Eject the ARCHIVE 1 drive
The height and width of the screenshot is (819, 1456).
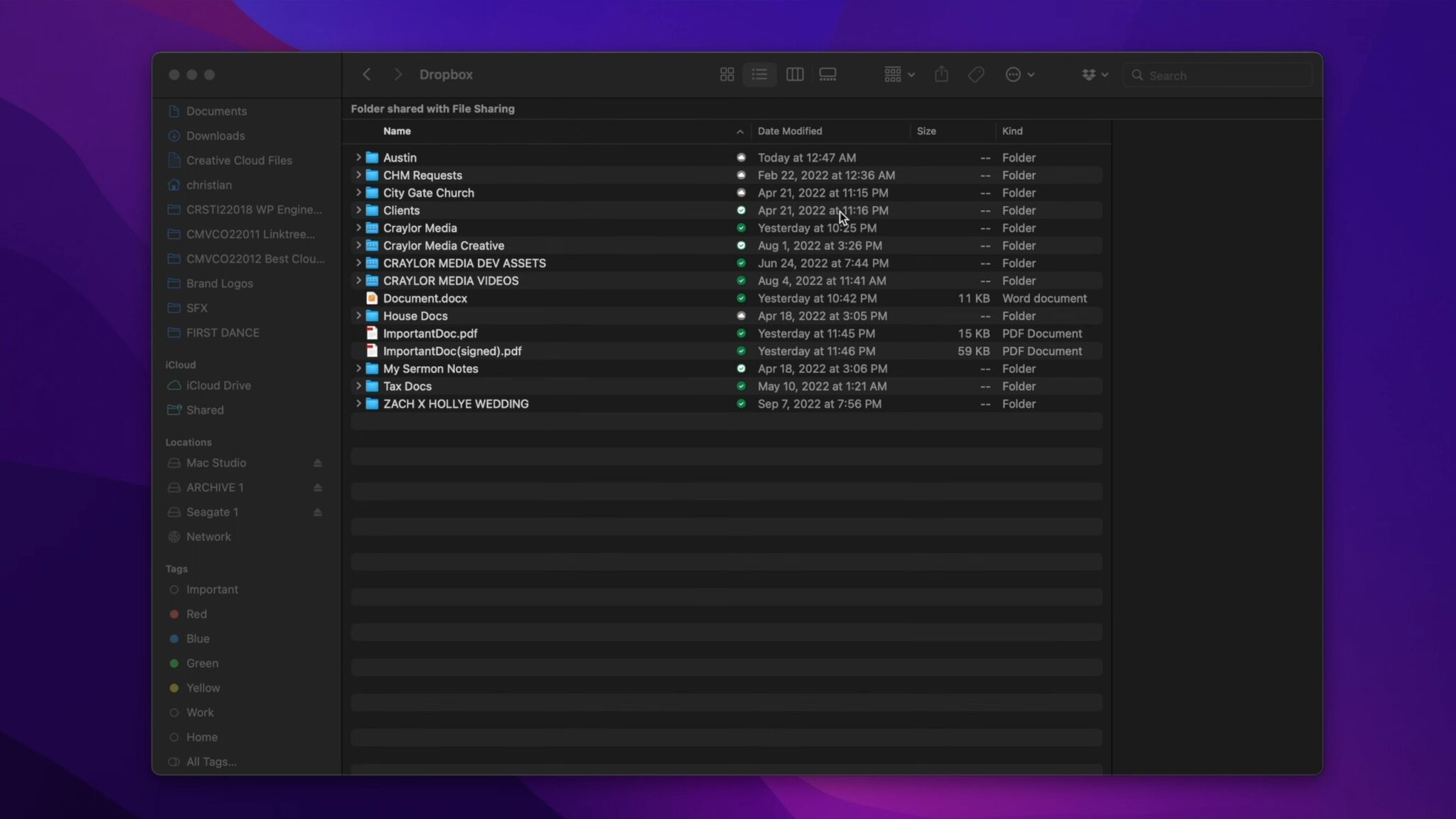point(318,488)
